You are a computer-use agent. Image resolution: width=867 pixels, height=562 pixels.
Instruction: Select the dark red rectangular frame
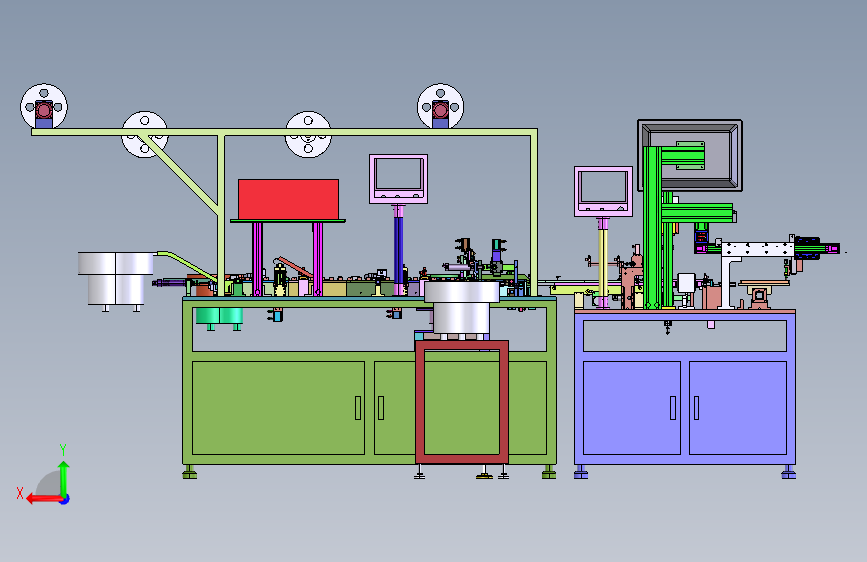coord(462,402)
